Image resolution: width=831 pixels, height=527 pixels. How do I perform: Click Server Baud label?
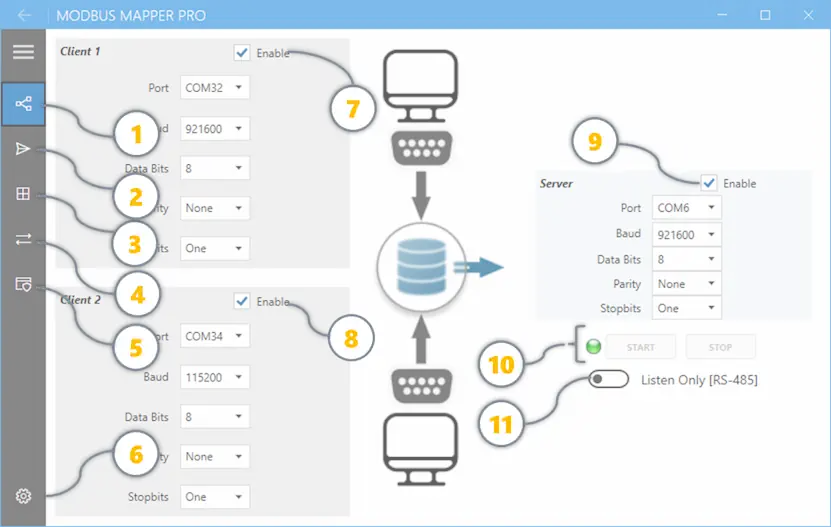pos(628,233)
